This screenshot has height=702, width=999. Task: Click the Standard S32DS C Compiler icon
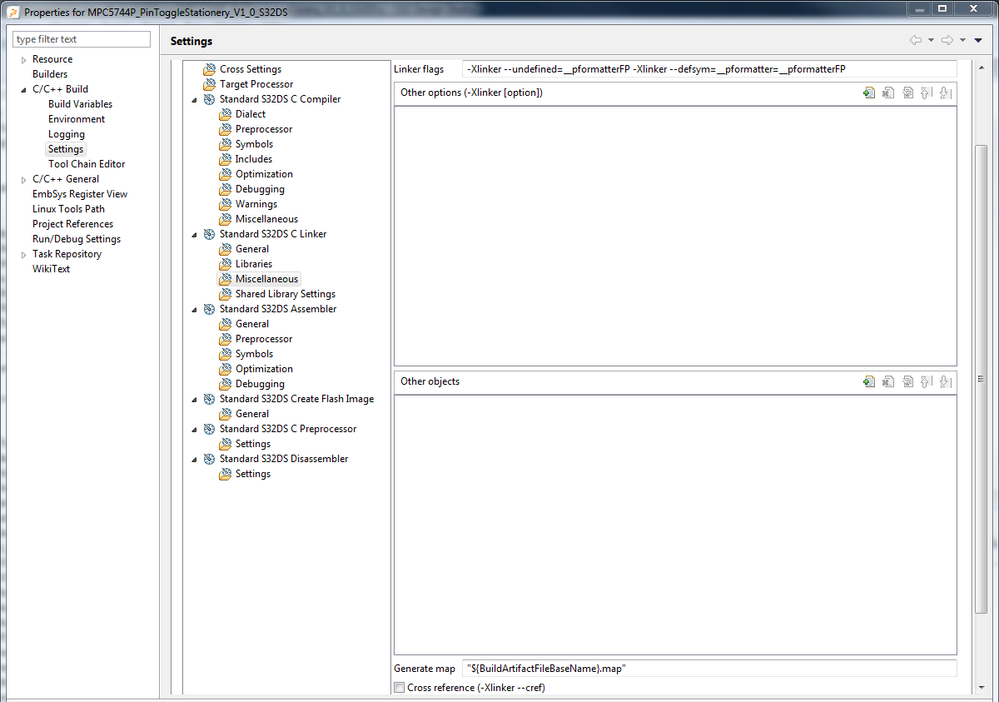(209, 99)
